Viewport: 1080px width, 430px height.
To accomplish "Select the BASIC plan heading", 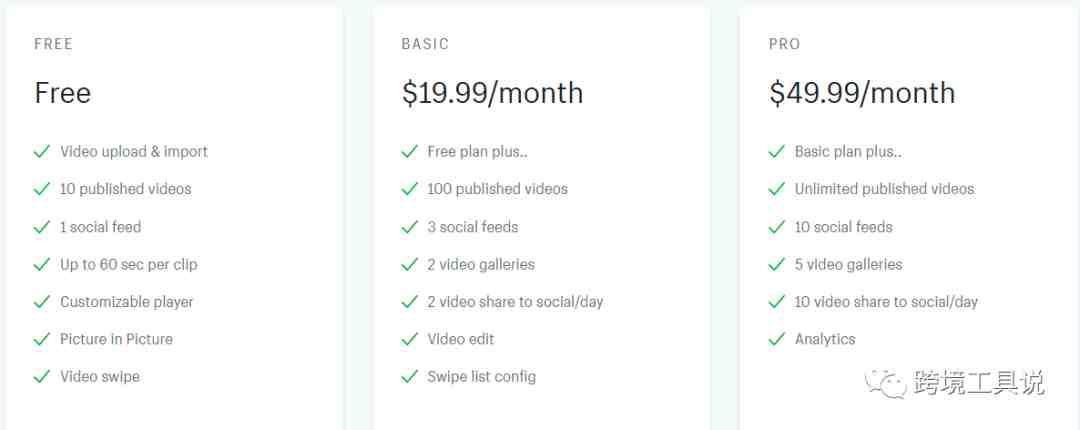I will point(425,44).
